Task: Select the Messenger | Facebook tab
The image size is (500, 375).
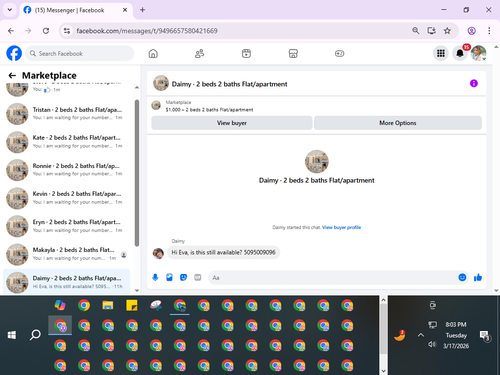Action: [x=76, y=10]
